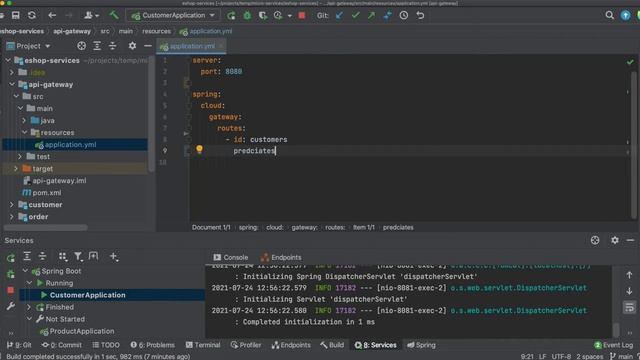640x360 pixels.
Task: Click the Git Push green arrow
Action: coord(371,16)
